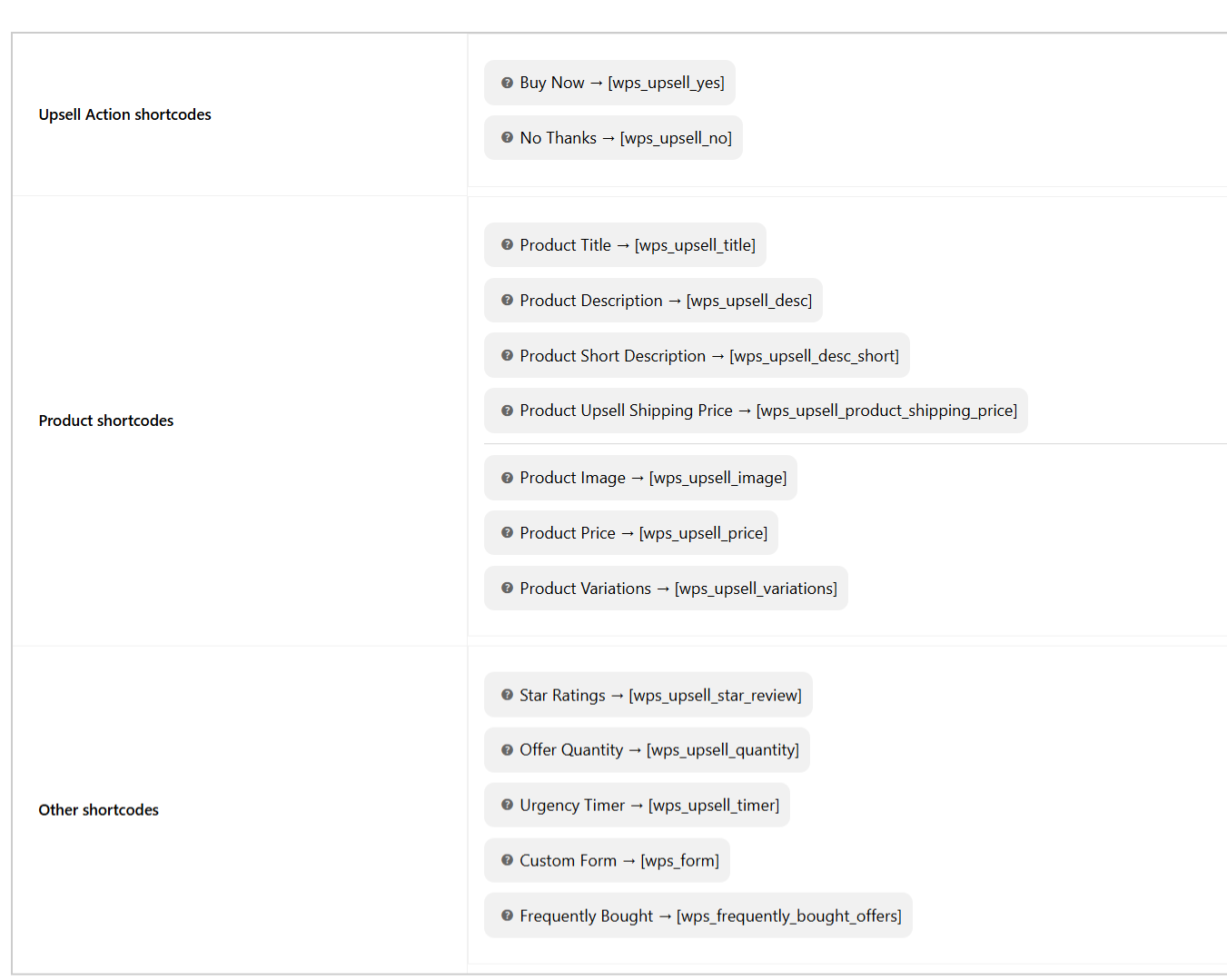Click the help icon for Frequently Bought
1227x980 pixels.
click(507, 916)
